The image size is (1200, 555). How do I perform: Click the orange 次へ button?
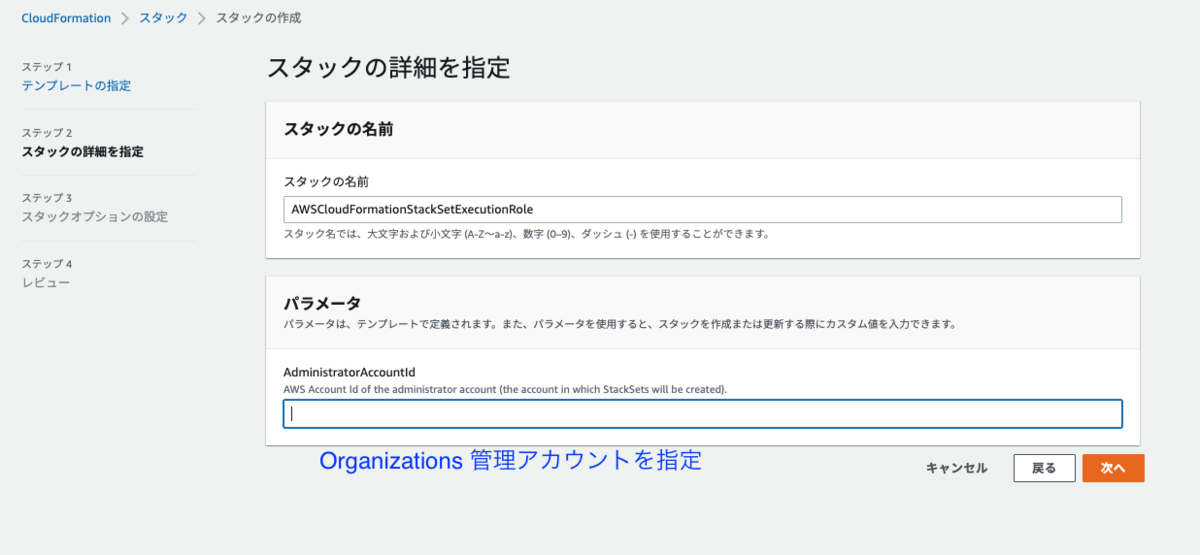pyautogui.click(x=1113, y=468)
